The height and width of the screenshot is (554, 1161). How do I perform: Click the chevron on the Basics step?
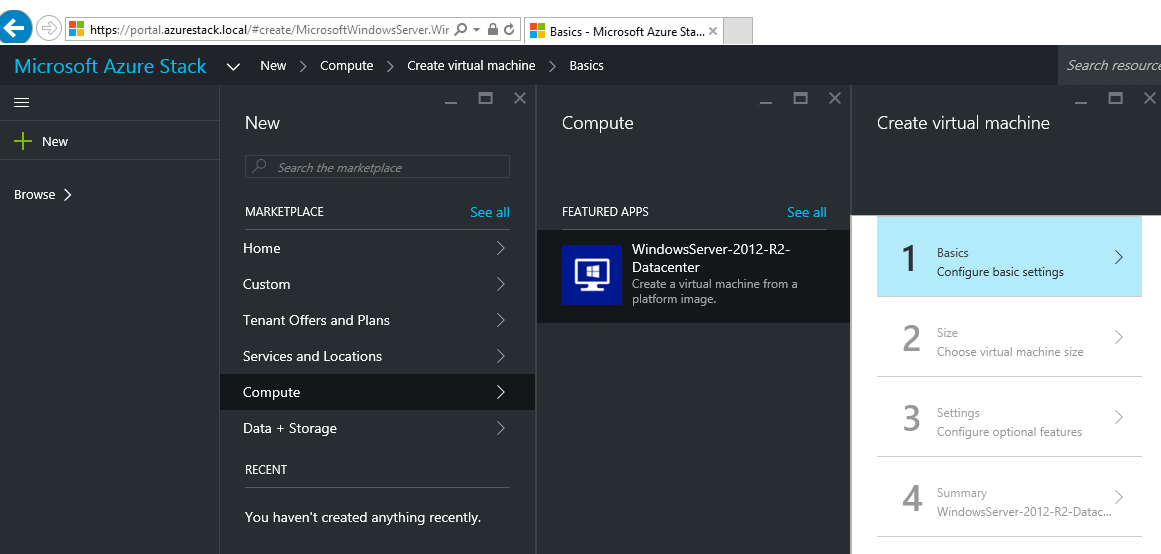(1119, 257)
